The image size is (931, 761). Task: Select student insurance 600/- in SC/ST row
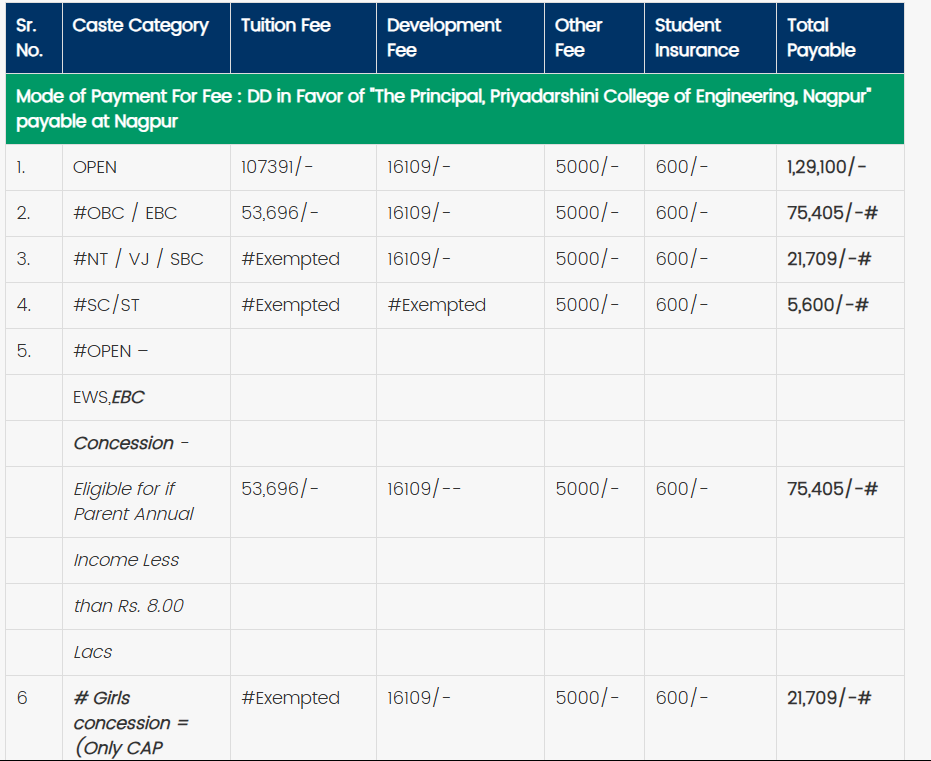tap(682, 305)
